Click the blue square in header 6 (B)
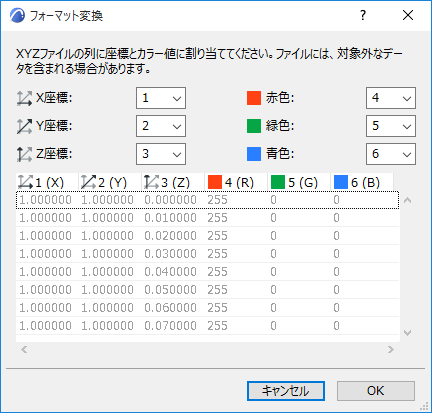Screen dimensions: 432x413 [x=341, y=182]
